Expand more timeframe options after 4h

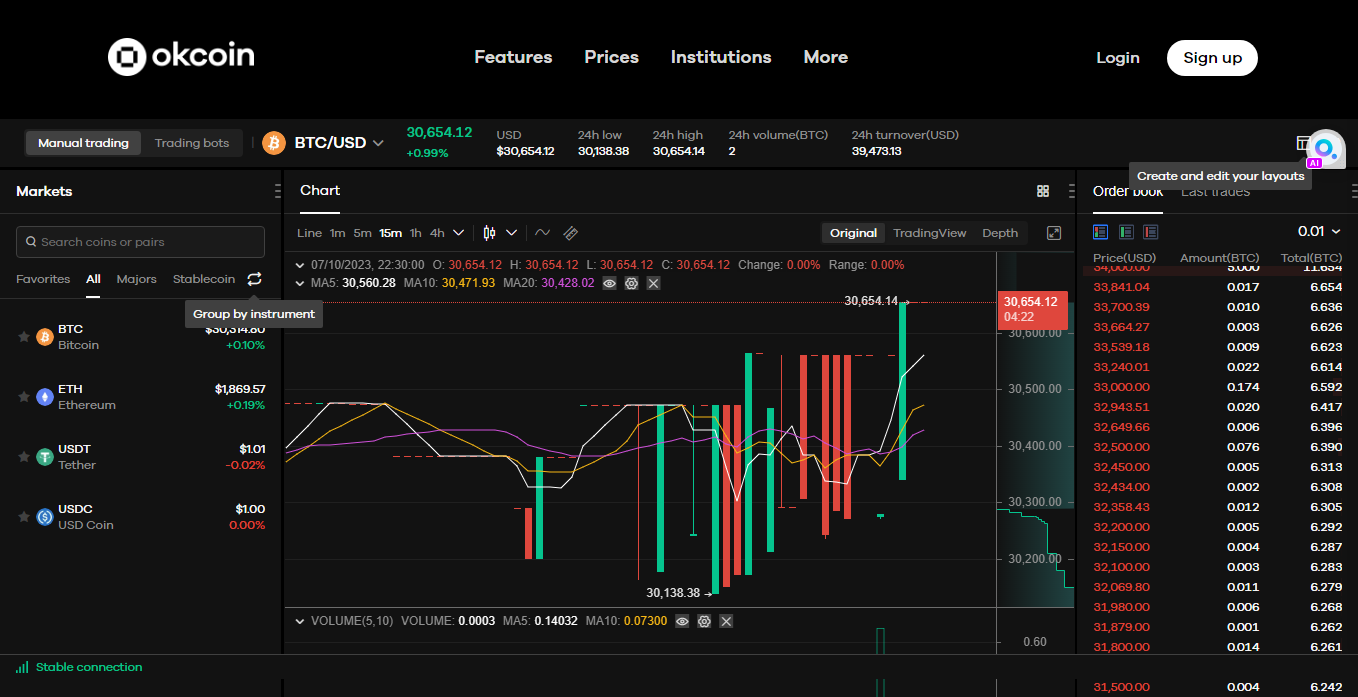(459, 233)
